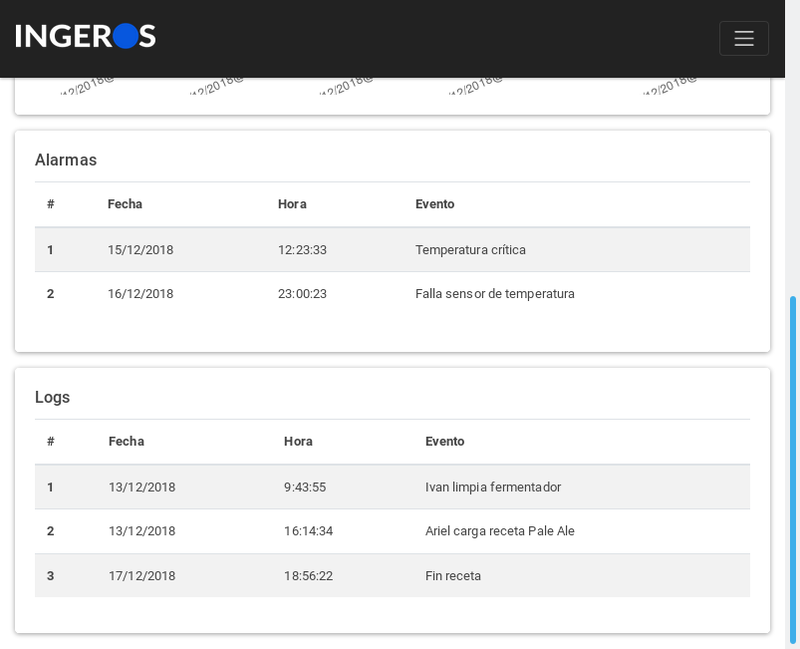Screen dimensions: 800x649
Task: Click the 16:14:34 log time cell
Action: 308,531
